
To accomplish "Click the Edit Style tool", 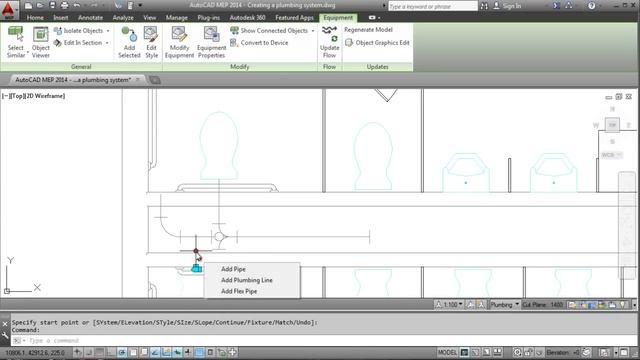I will point(151,42).
